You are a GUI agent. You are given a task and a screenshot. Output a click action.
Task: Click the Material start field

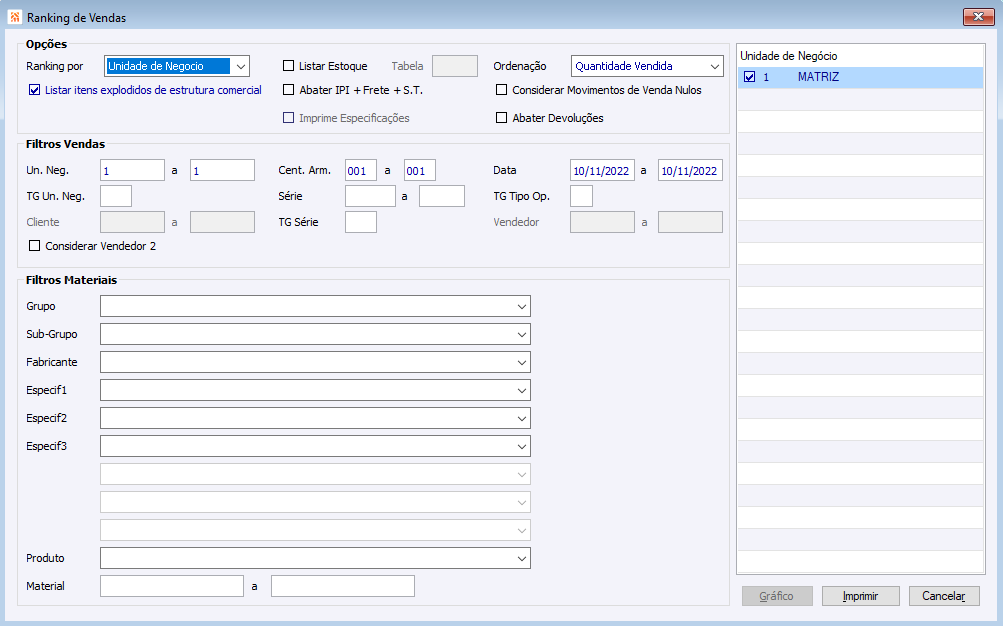[171, 586]
